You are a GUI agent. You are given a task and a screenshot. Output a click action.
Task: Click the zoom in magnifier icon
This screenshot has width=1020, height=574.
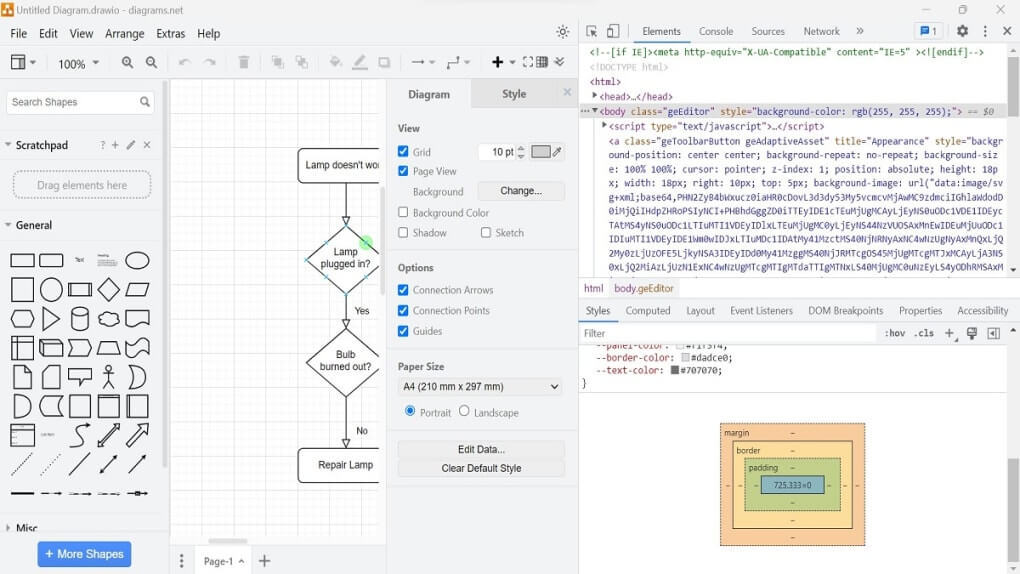[x=127, y=63]
